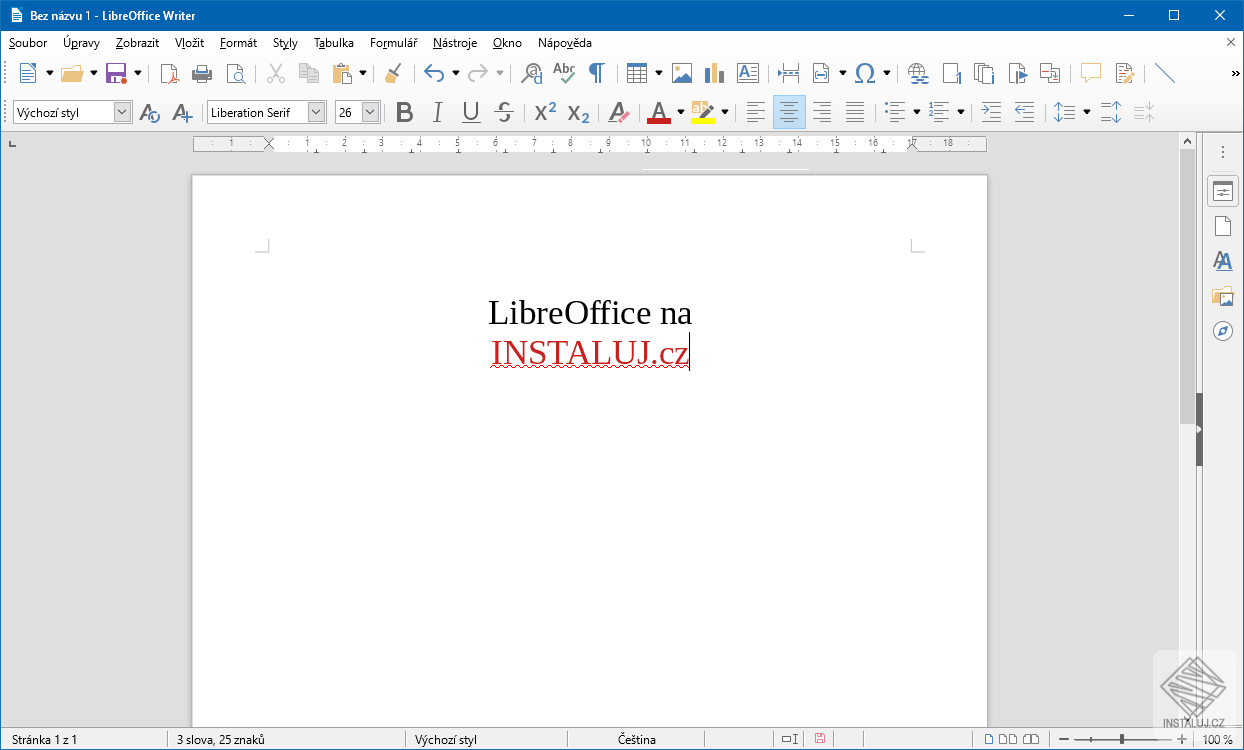Insert an image
The image size is (1244, 750).
[x=682, y=73]
